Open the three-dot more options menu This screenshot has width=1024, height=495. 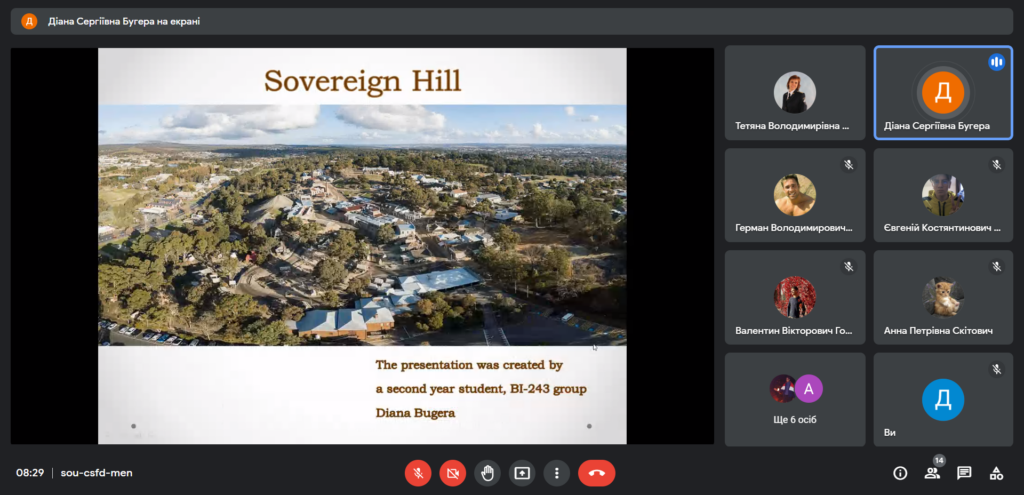tap(557, 473)
